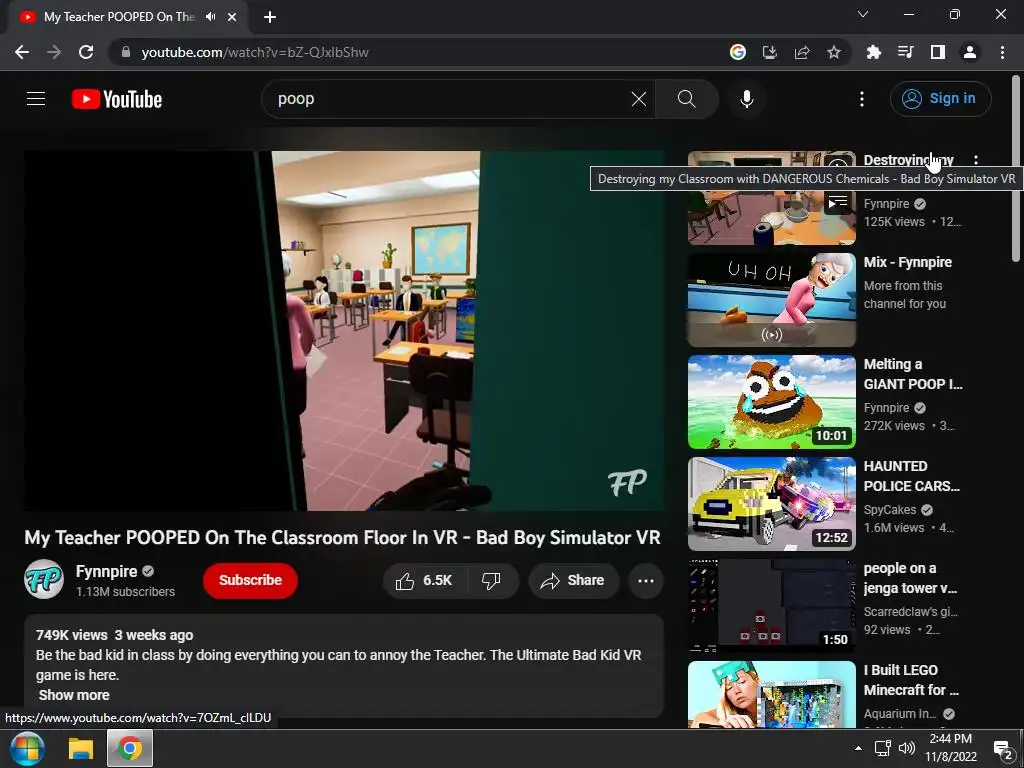Open 'Mix - Fynnpire' title link
The width and height of the screenshot is (1024, 768).
[x=908, y=263]
